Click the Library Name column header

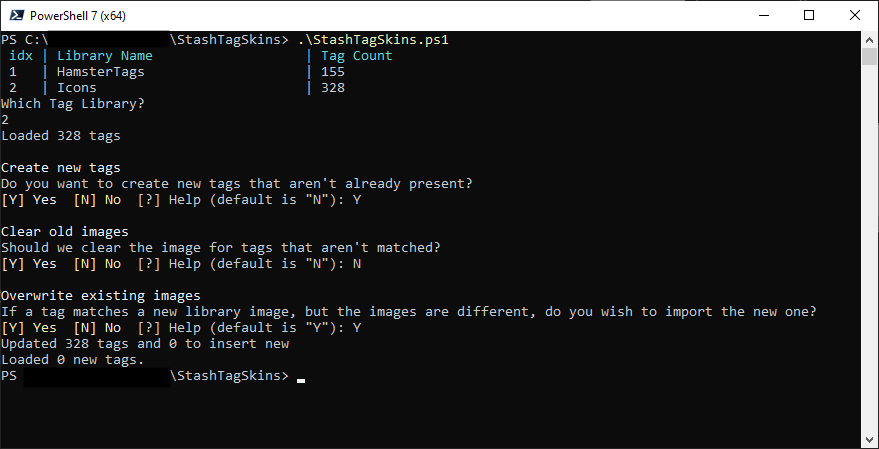click(105, 55)
